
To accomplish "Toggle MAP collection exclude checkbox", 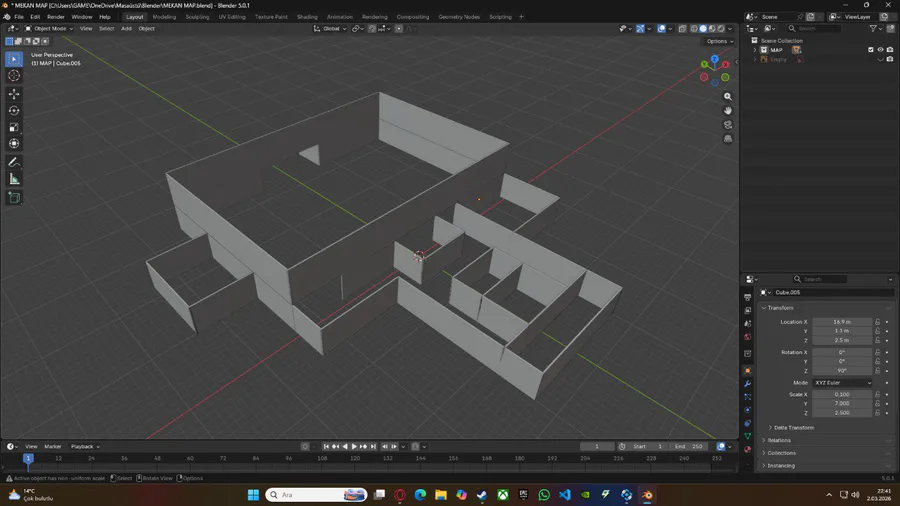I will tap(871, 50).
